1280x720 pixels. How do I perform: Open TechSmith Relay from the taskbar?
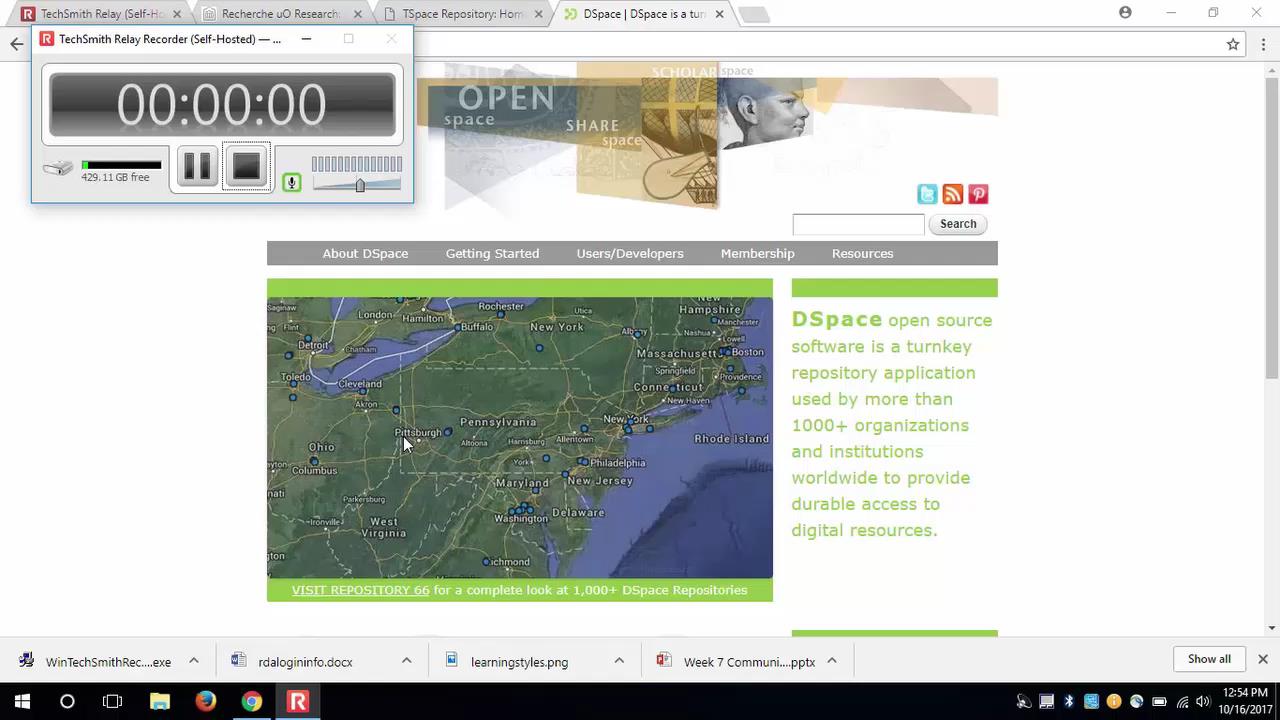pyautogui.click(x=297, y=701)
